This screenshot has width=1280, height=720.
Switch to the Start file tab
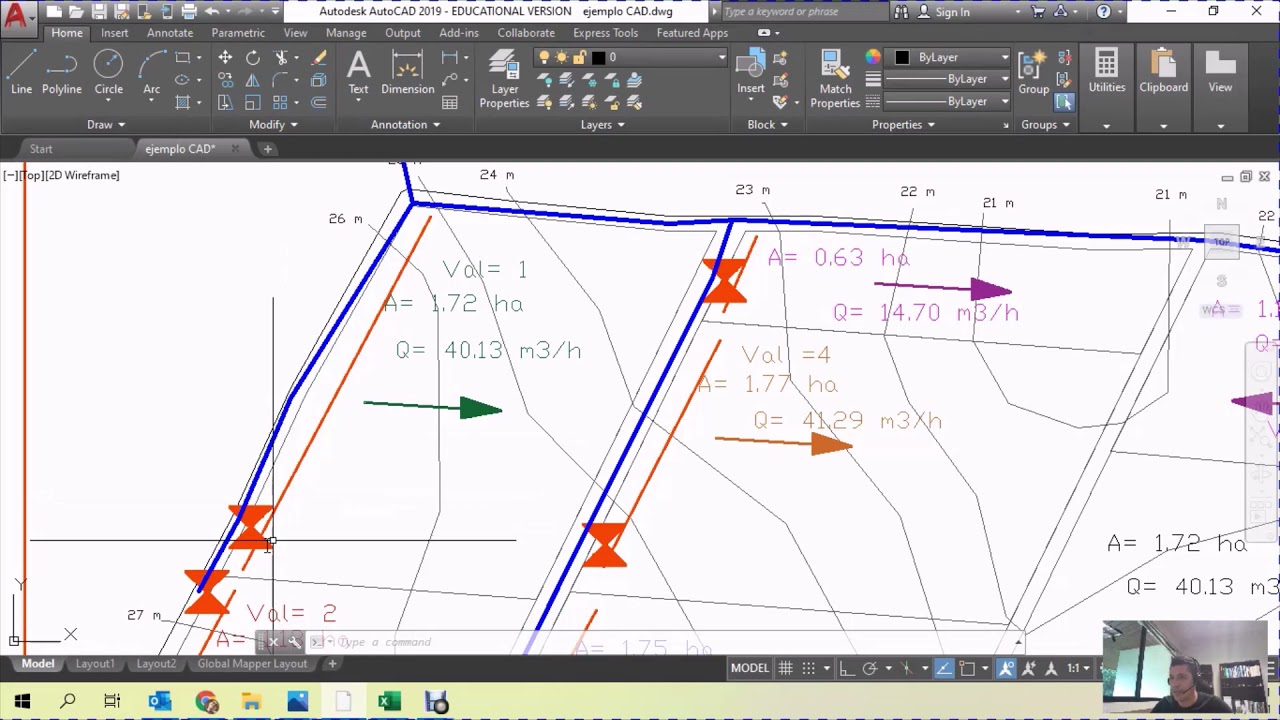[41, 149]
